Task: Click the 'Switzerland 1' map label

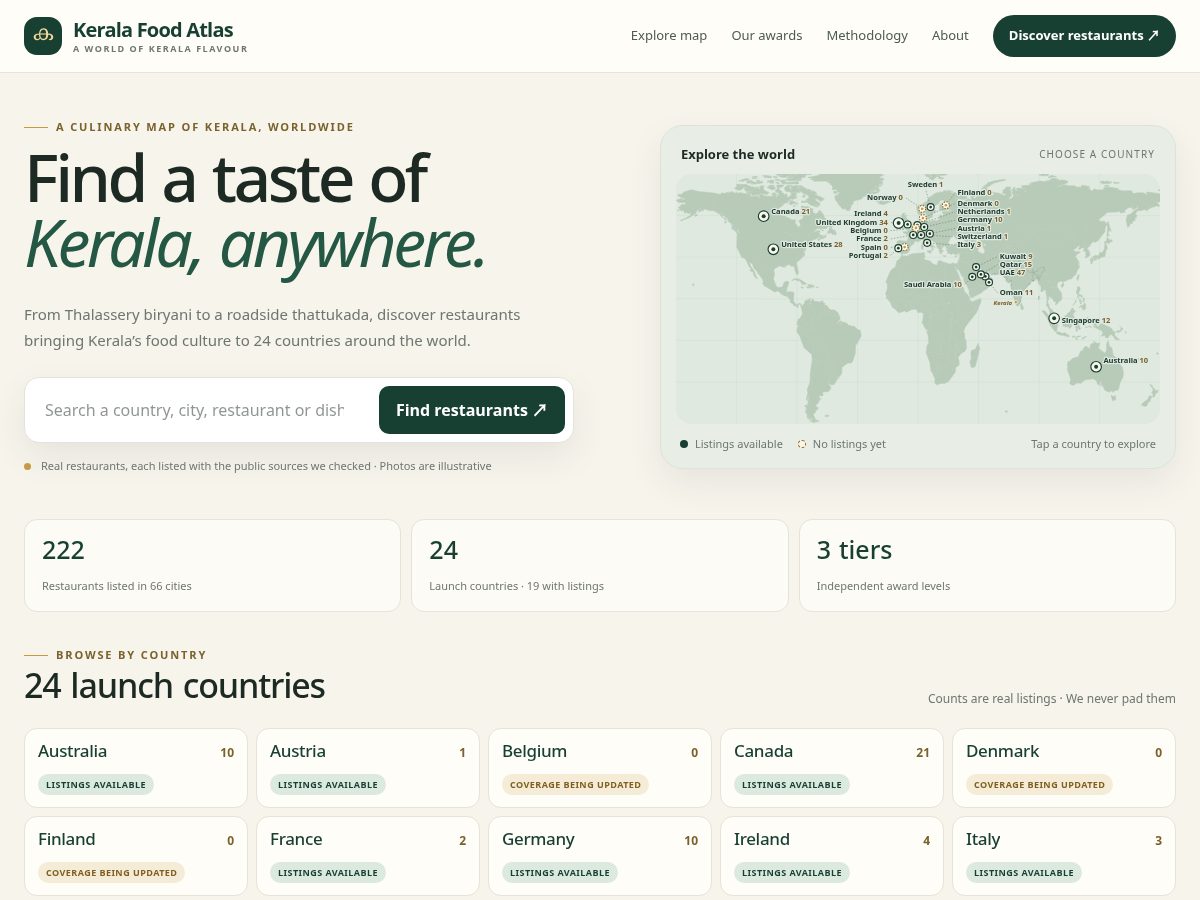Action: (x=982, y=237)
